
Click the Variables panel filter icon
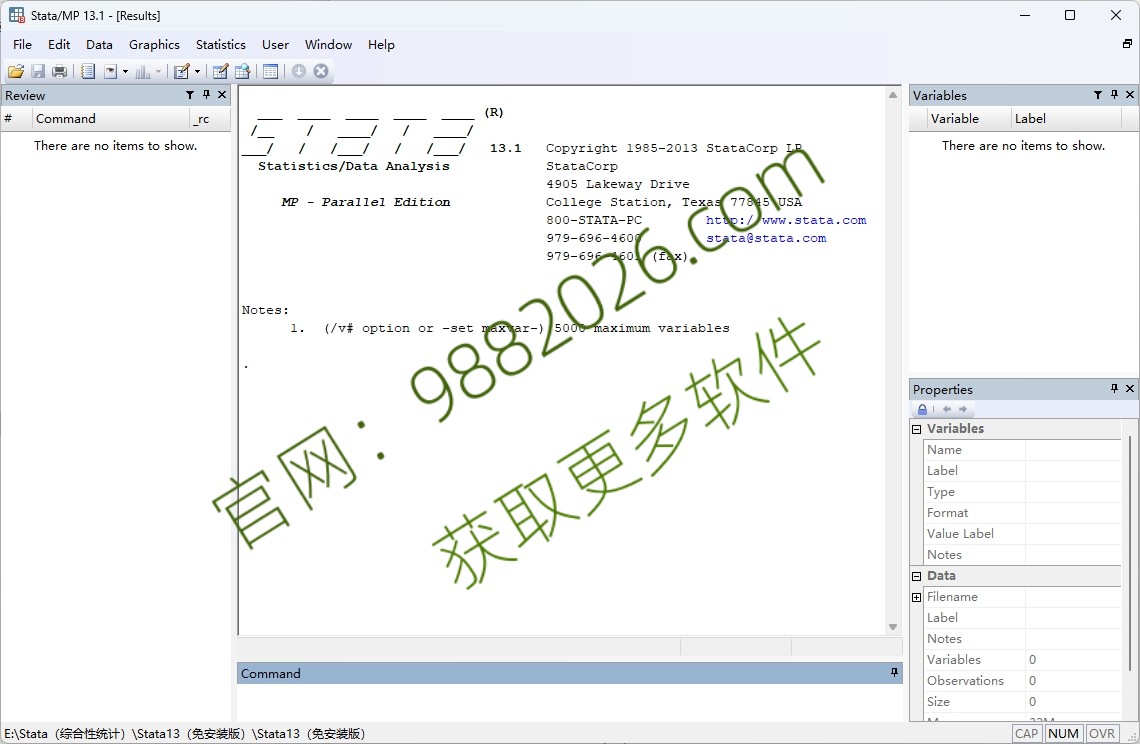tap(1098, 95)
